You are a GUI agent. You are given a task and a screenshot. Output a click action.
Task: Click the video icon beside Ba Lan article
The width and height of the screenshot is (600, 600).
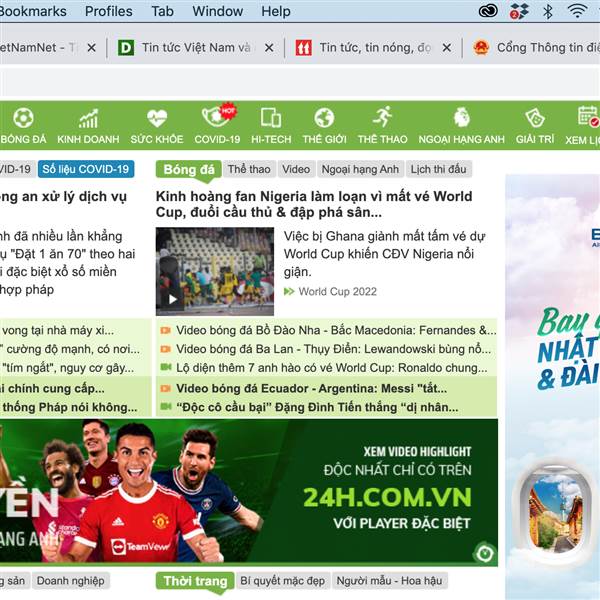point(166,349)
